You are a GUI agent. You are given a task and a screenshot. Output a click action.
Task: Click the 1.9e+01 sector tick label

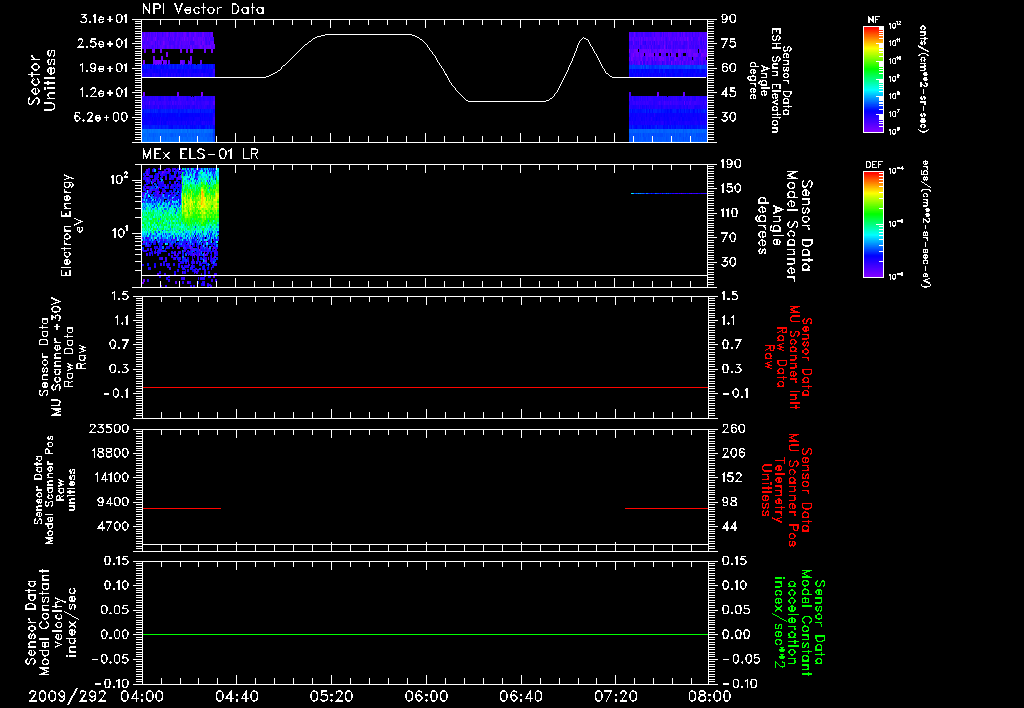pos(104,68)
